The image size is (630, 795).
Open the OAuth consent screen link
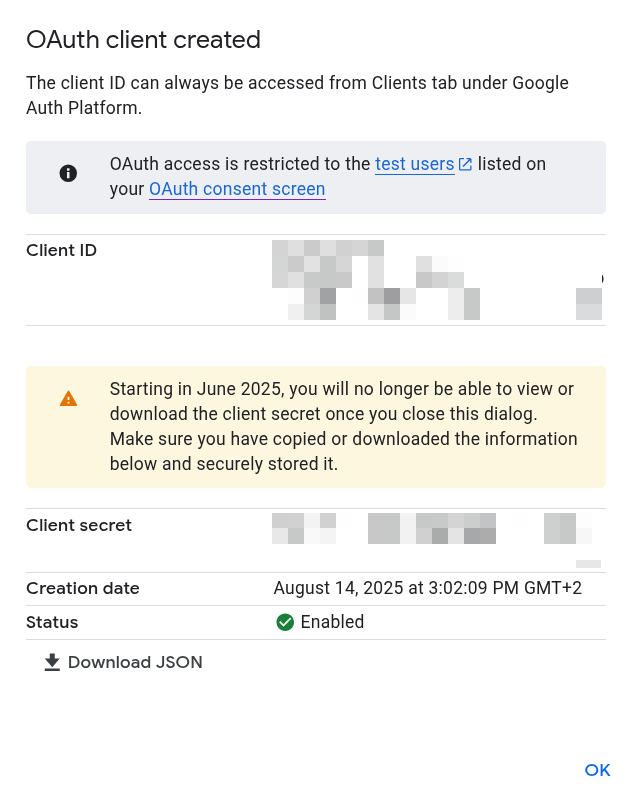coord(237,189)
